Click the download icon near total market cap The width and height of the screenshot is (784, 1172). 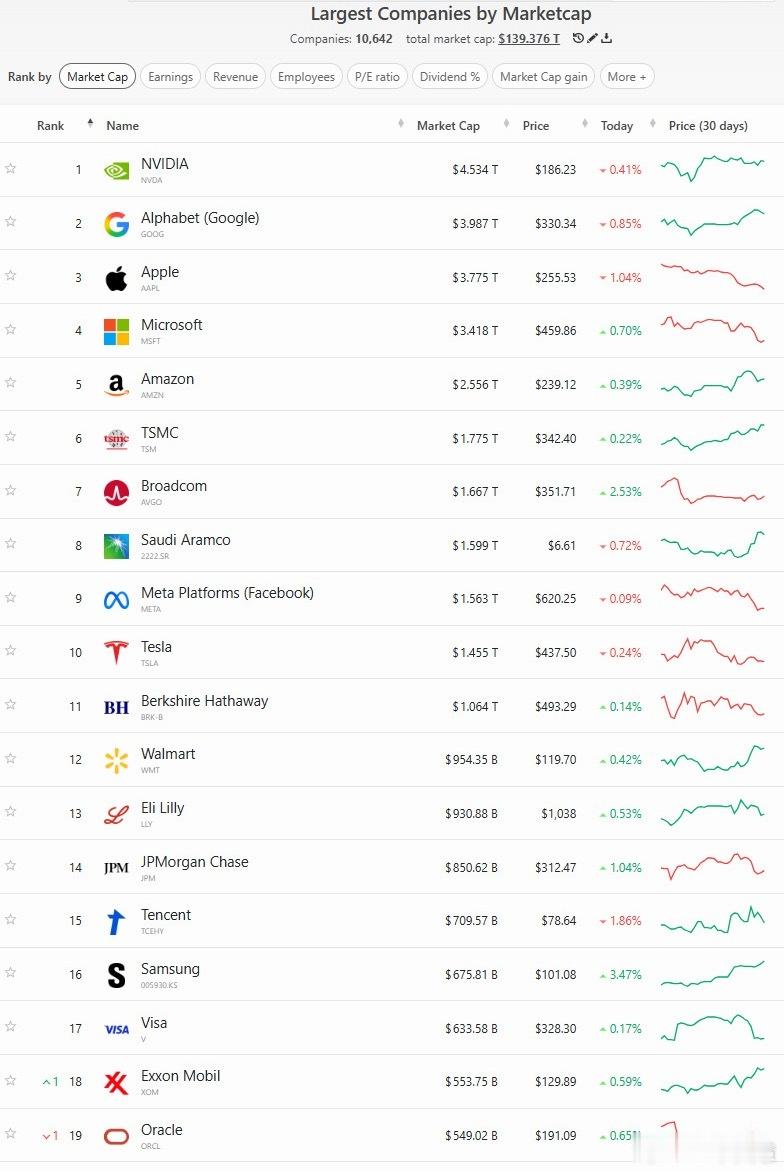tap(606, 38)
